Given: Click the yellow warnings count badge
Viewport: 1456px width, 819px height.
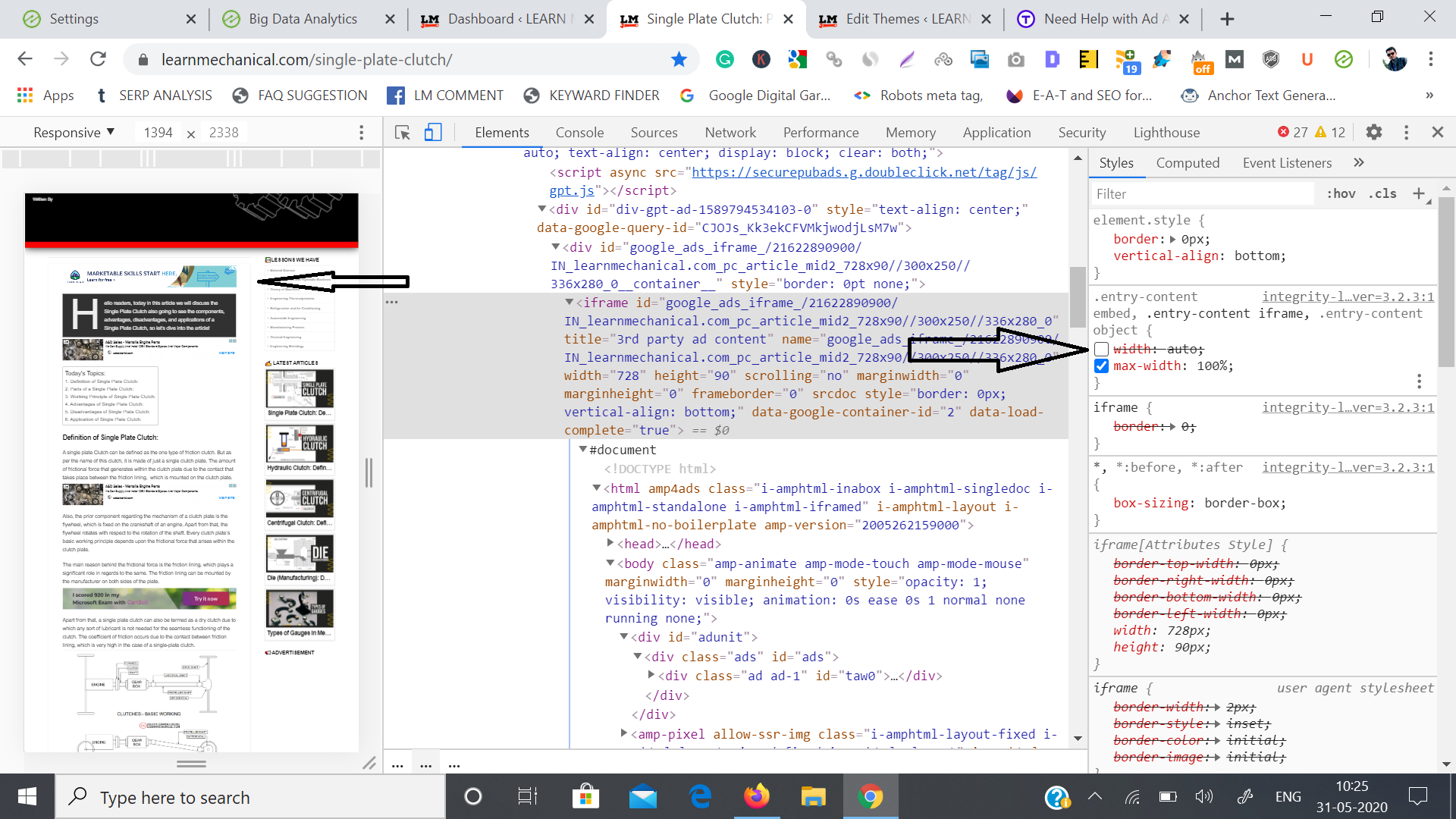Looking at the screenshot, I should click(1330, 132).
